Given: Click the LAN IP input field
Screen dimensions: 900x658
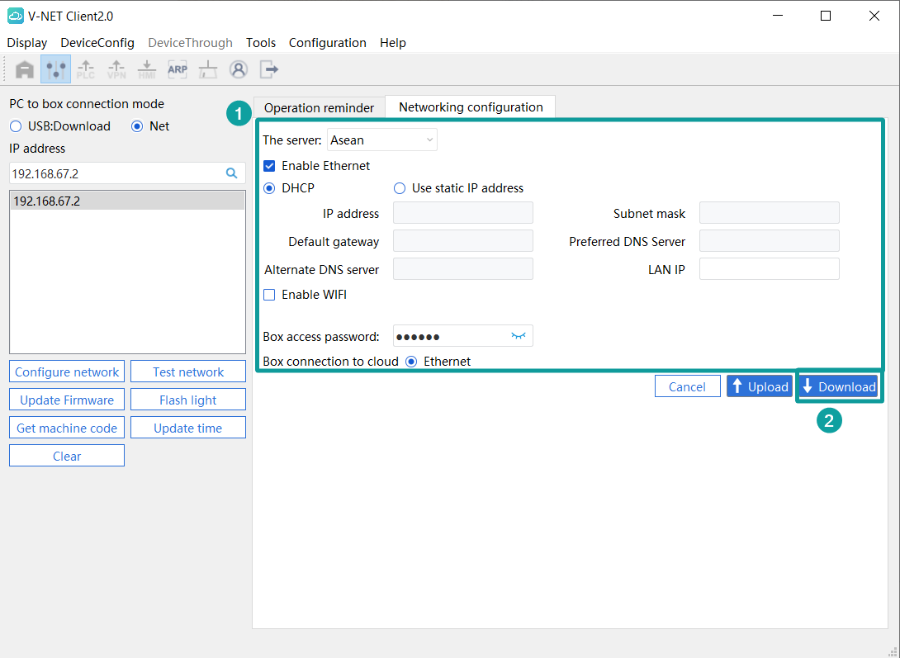Looking at the screenshot, I should 769,269.
